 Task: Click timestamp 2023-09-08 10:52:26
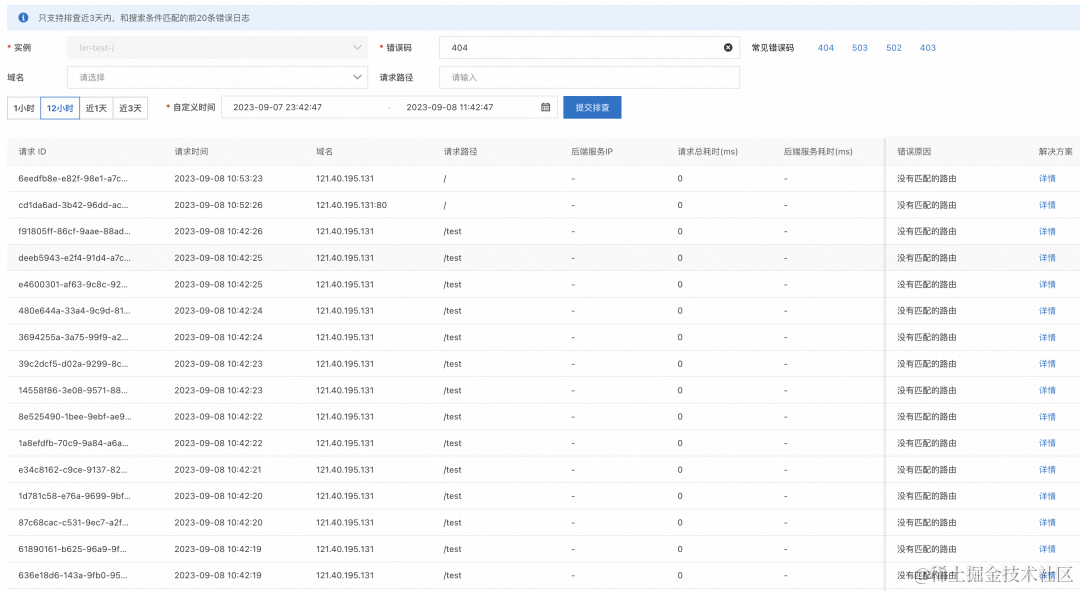218,205
